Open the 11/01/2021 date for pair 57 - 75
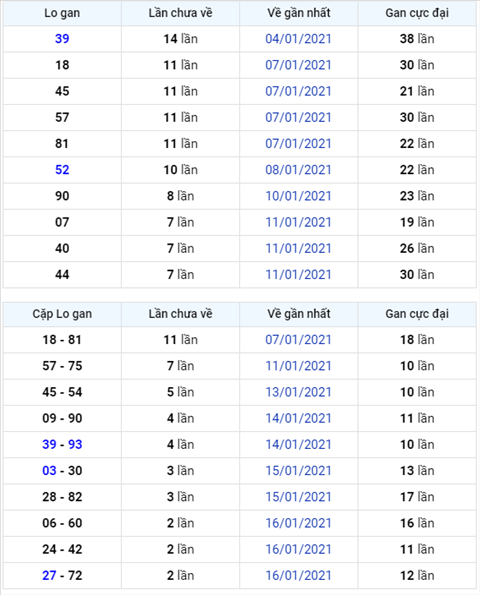 [x=298, y=366]
